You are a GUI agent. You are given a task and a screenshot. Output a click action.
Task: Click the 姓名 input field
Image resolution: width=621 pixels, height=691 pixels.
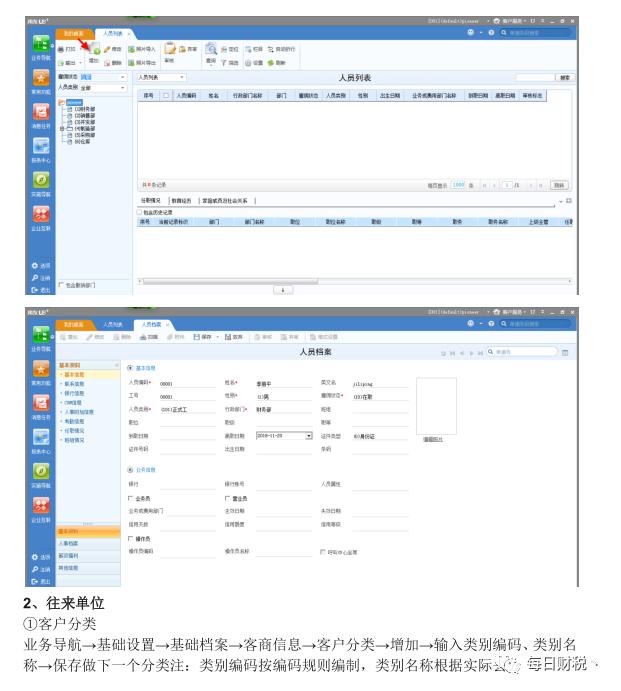coord(273,383)
